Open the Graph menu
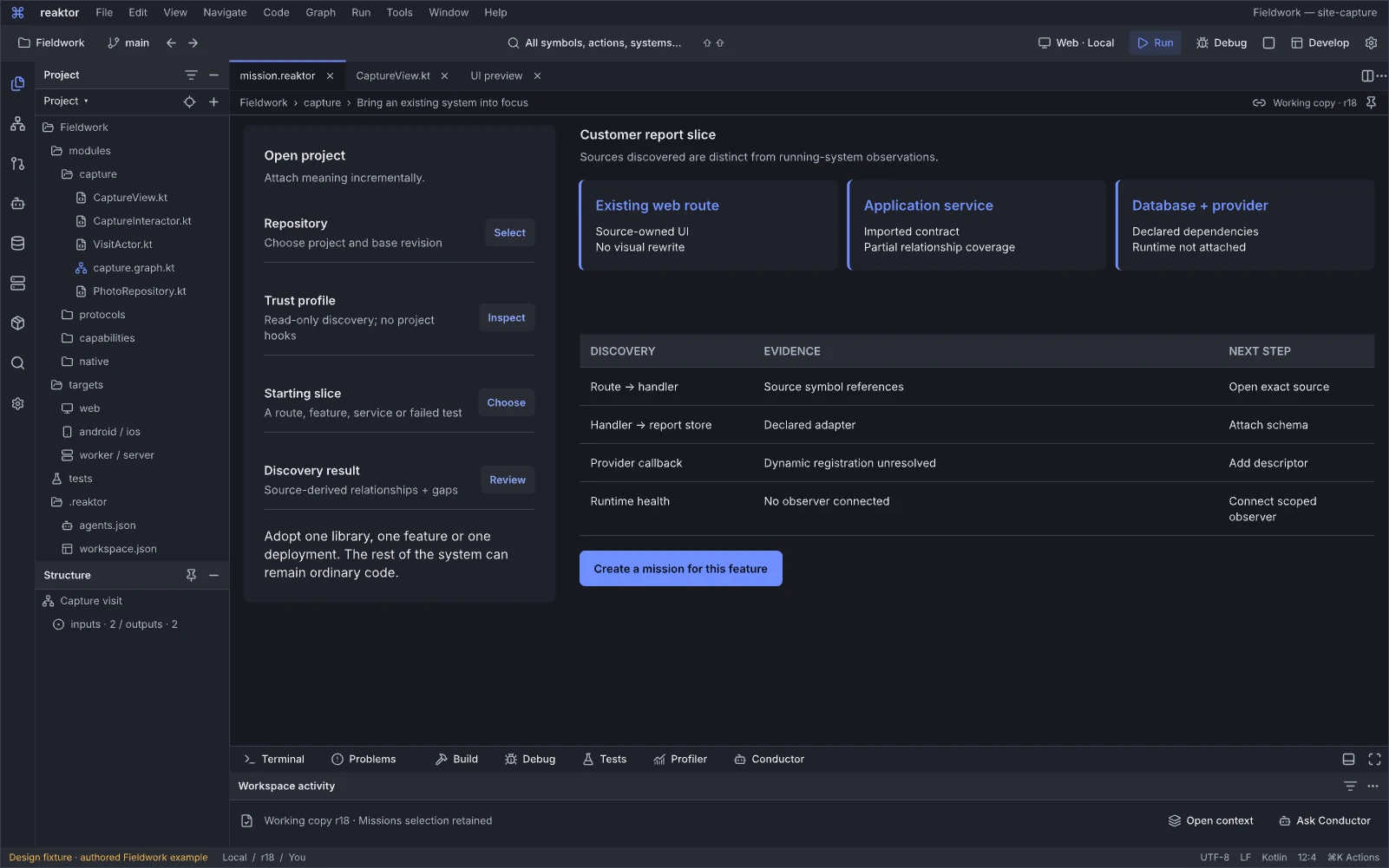 pyautogui.click(x=320, y=12)
